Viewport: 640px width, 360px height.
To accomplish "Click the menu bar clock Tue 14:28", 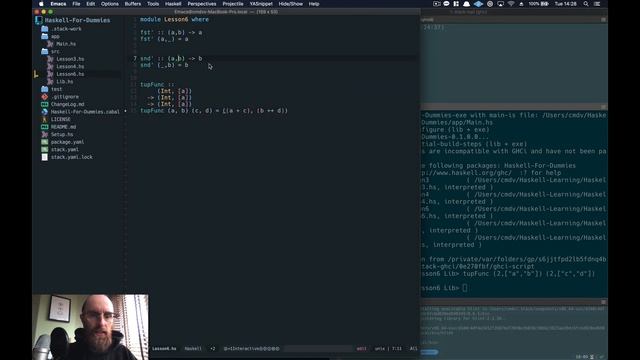I will click(566, 4).
